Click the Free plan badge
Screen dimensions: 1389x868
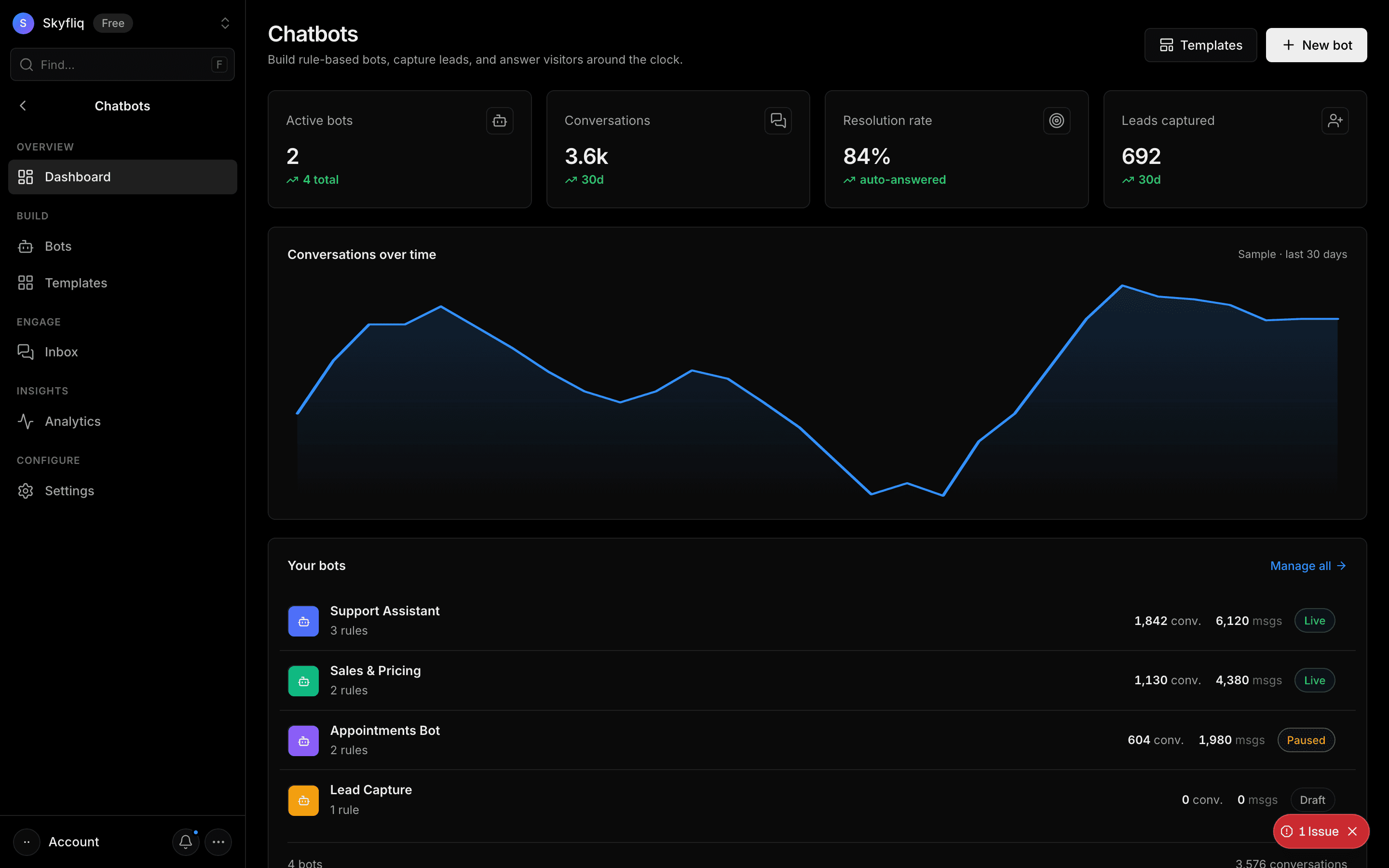[113, 23]
